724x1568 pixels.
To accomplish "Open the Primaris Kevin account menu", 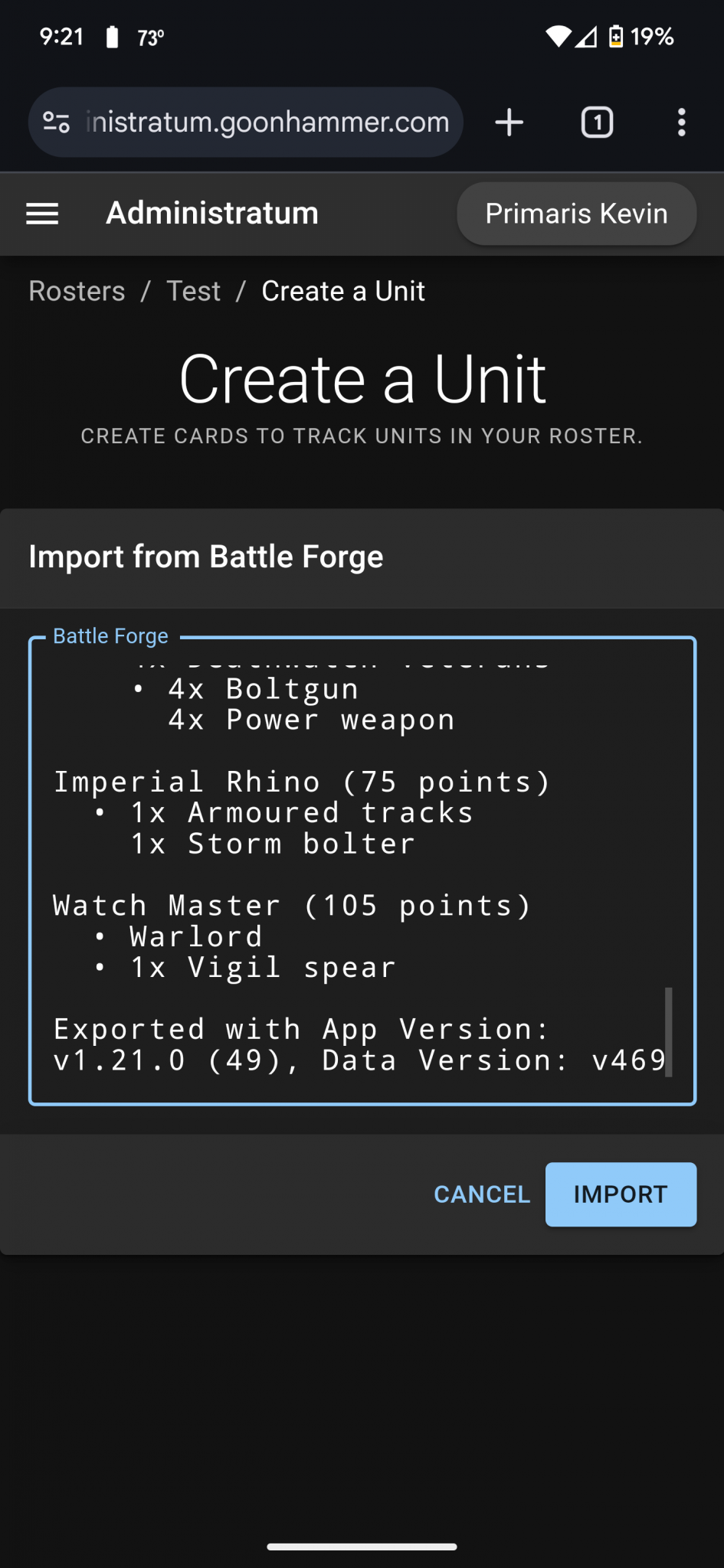I will [575, 214].
